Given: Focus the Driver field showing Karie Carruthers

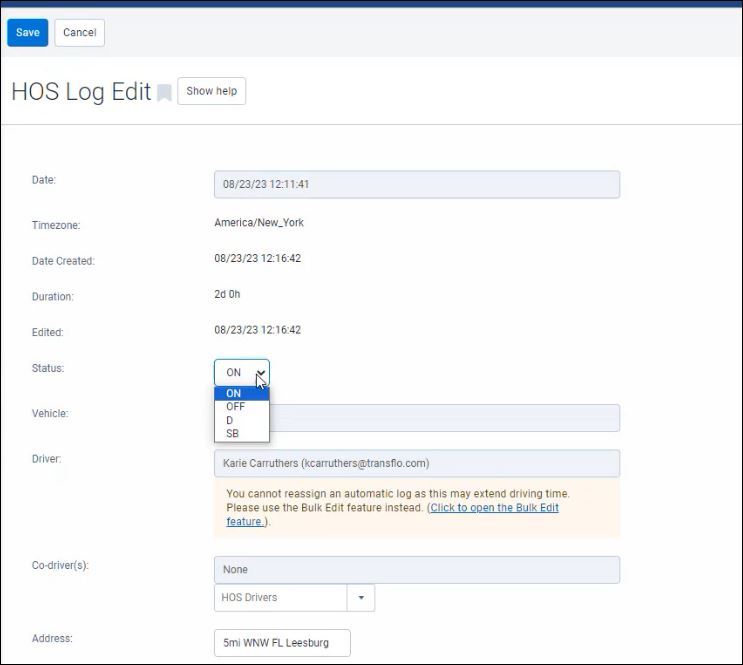Looking at the screenshot, I should tap(416, 464).
